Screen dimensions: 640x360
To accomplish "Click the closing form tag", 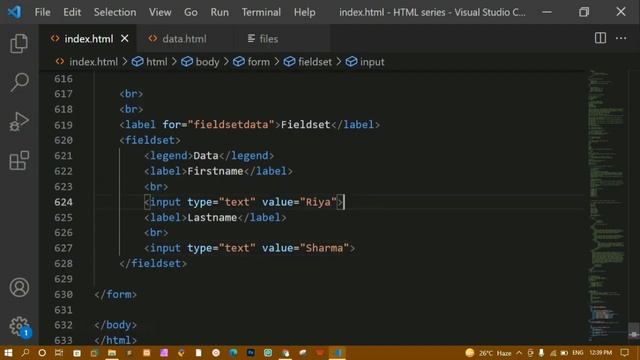I will point(116,294).
